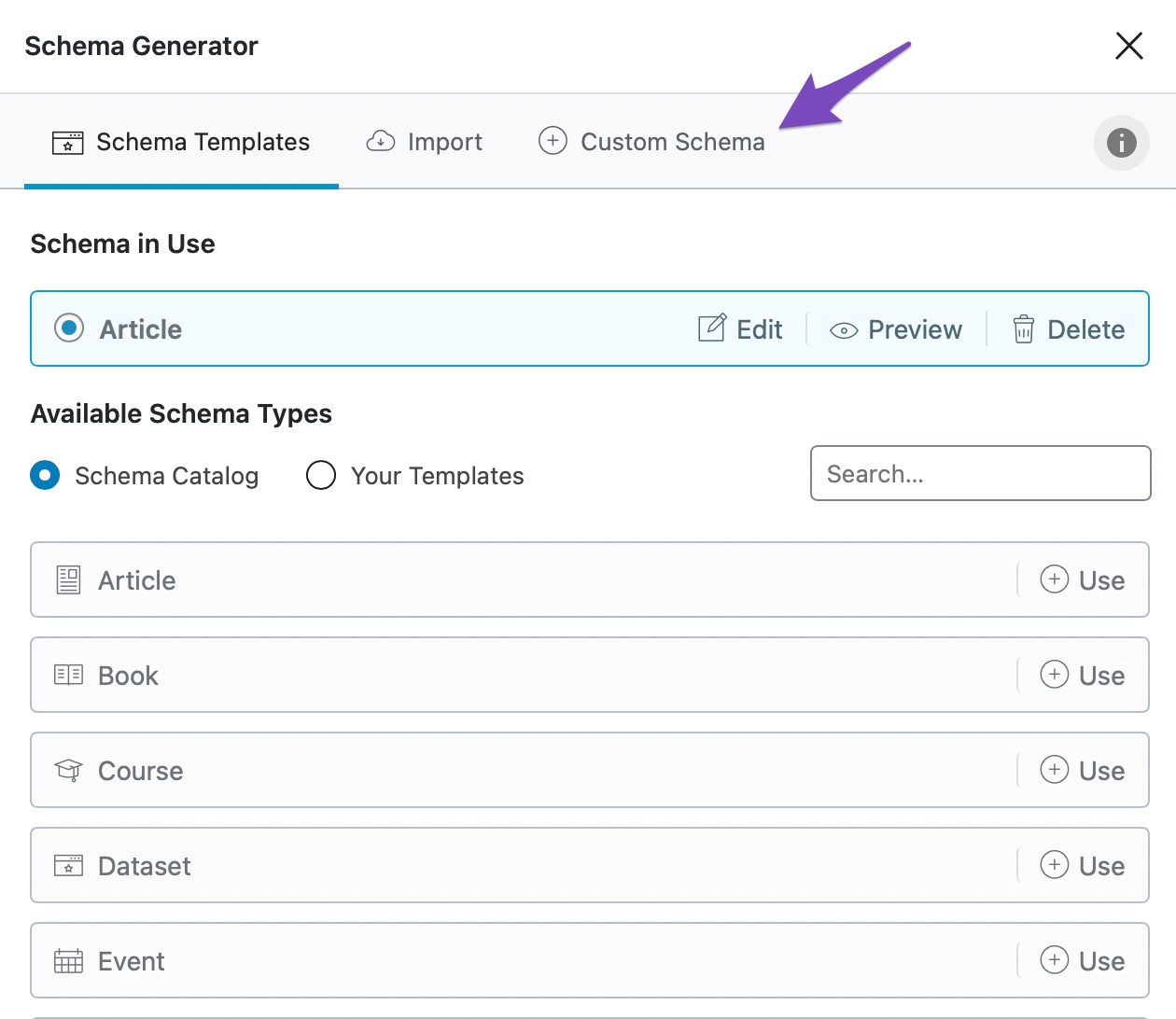Image resolution: width=1176 pixels, height=1019 pixels.
Task: Click the eye preview icon
Action: pyautogui.click(x=844, y=330)
